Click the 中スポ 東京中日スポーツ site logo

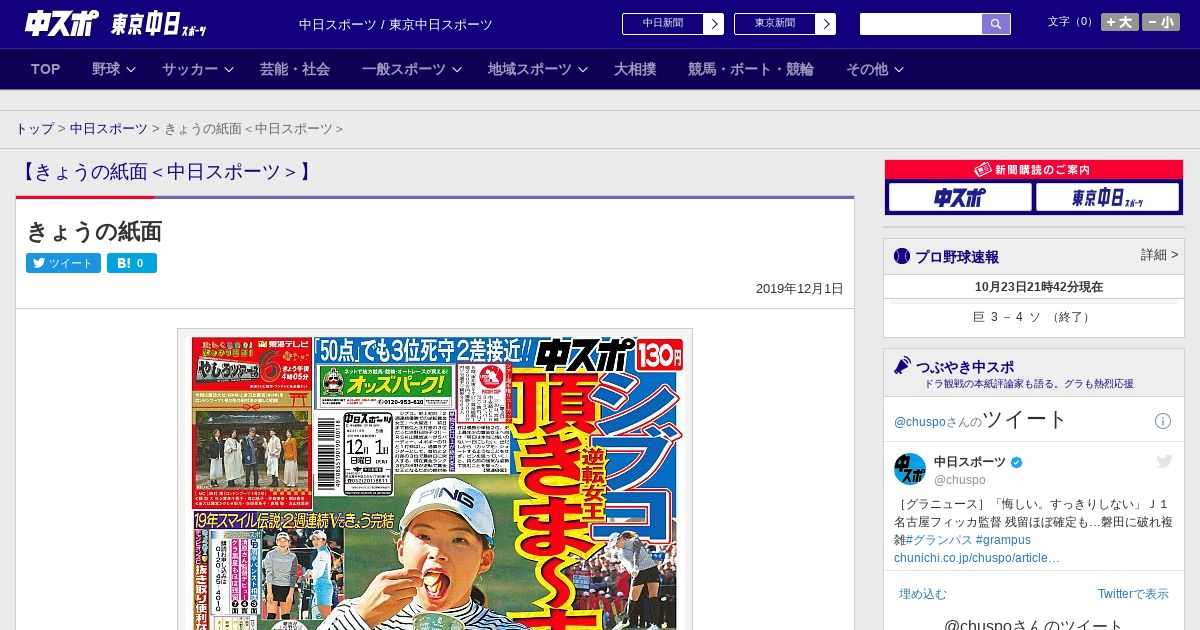[x=115, y=23]
